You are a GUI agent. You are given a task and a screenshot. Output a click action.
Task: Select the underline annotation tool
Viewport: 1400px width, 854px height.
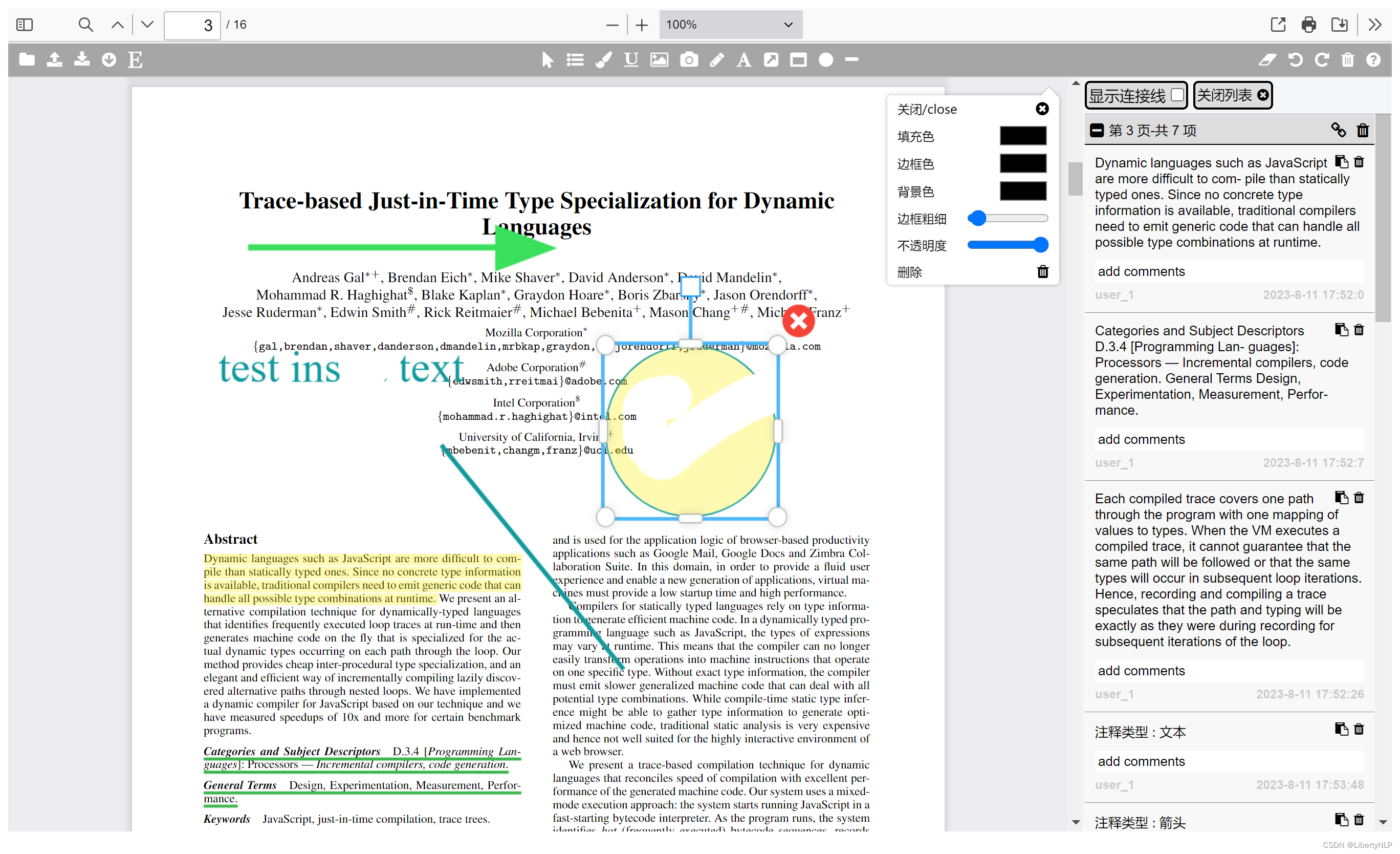pyautogui.click(x=631, y=60)
